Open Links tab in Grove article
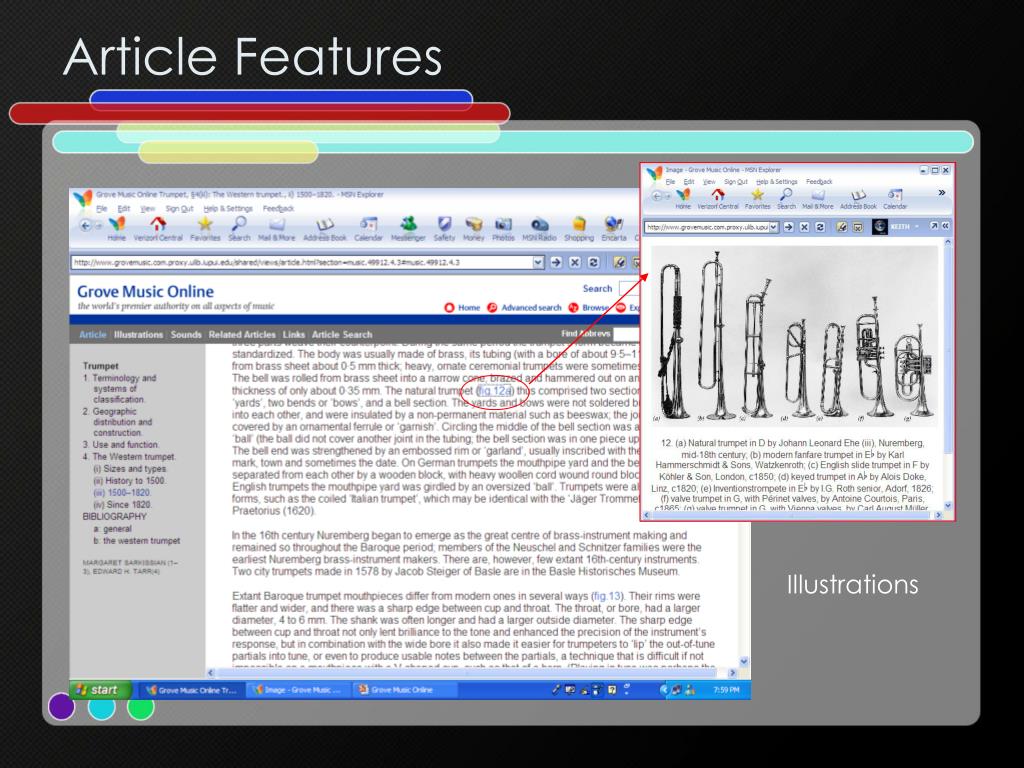The image size is (1024, 768). (294, 334)
